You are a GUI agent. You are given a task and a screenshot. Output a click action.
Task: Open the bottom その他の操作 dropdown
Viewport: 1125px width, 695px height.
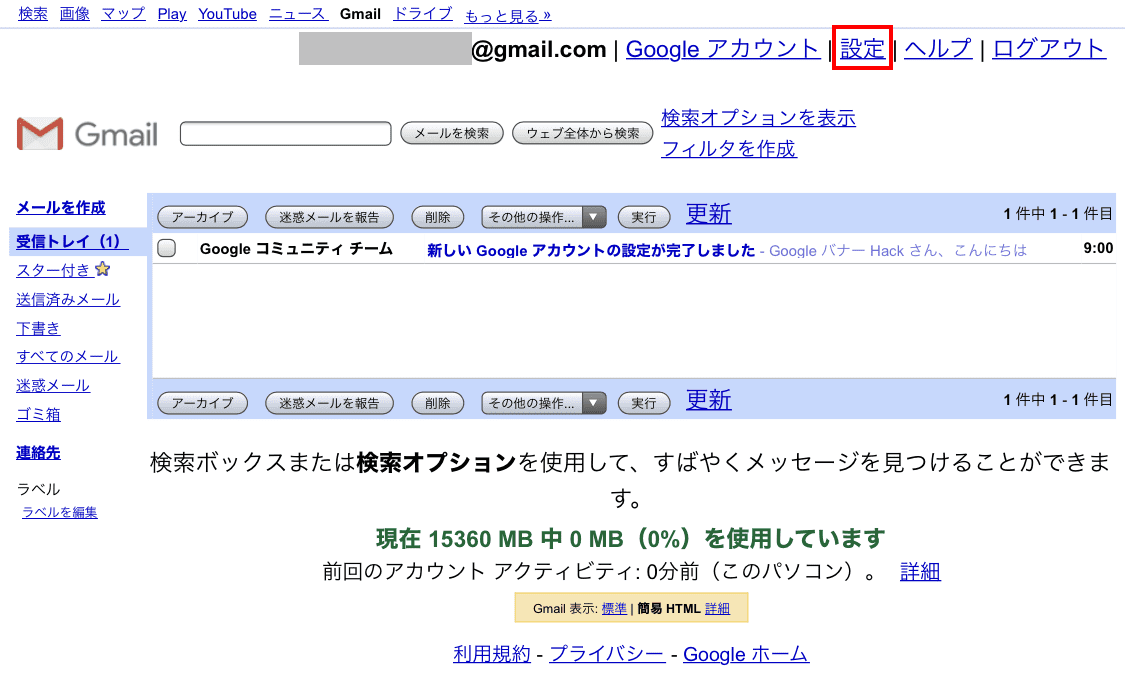(544, 403)
